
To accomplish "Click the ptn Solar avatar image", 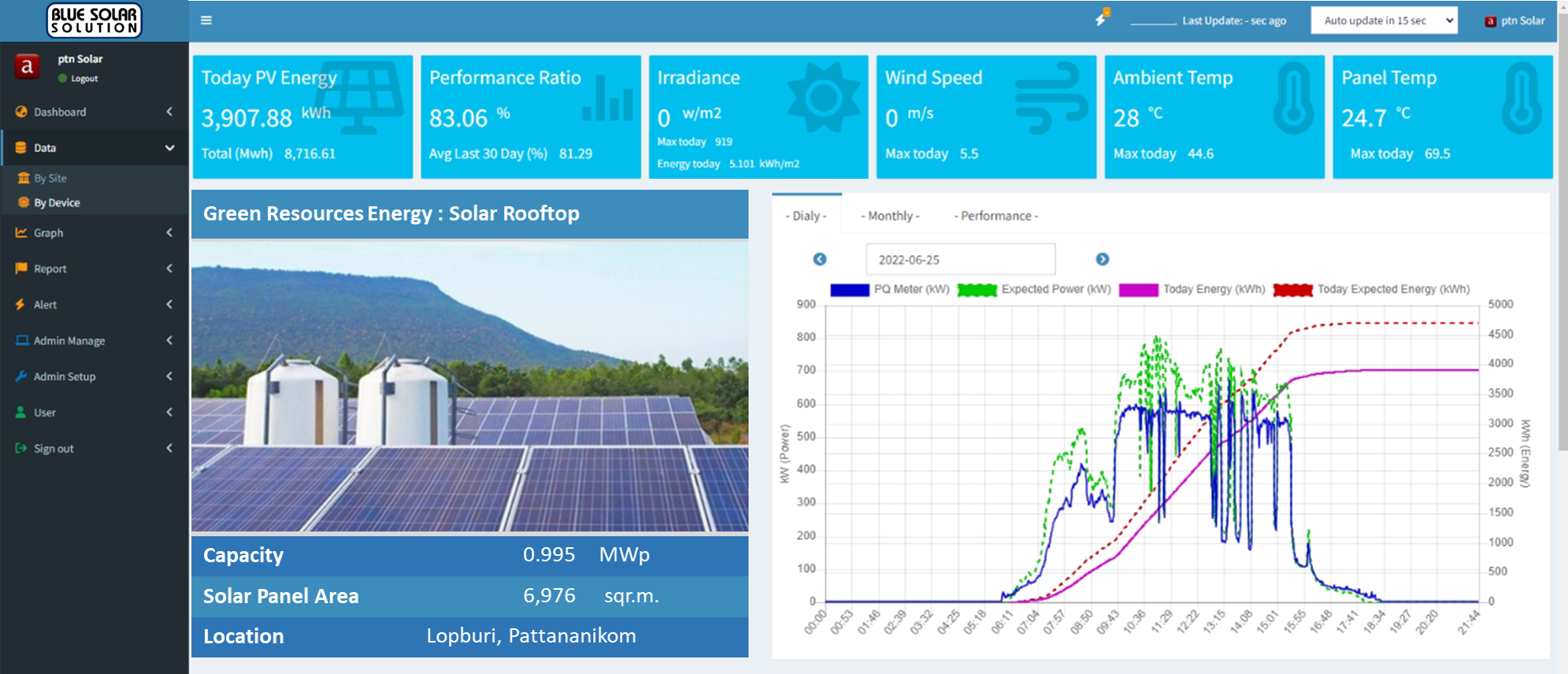I will pos(28,66).
